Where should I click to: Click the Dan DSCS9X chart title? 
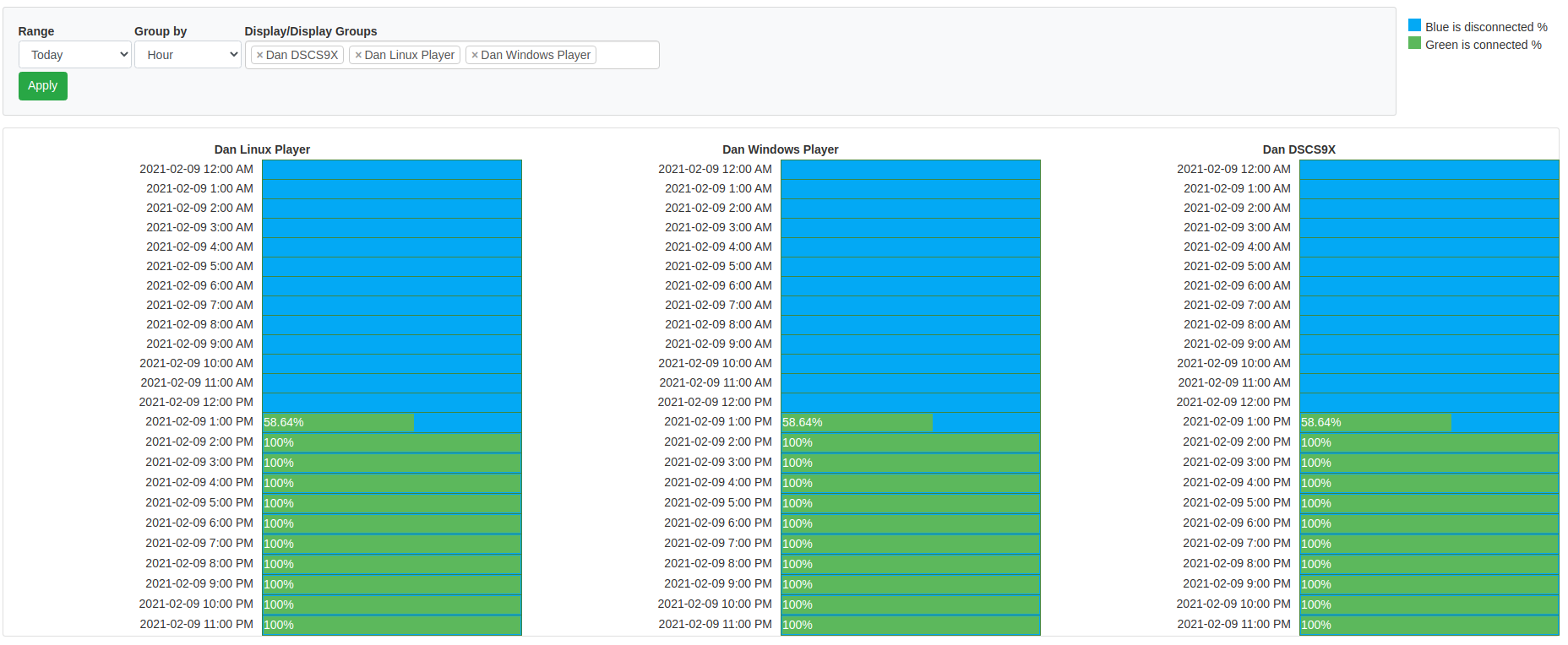click(x=1298, y=149)
